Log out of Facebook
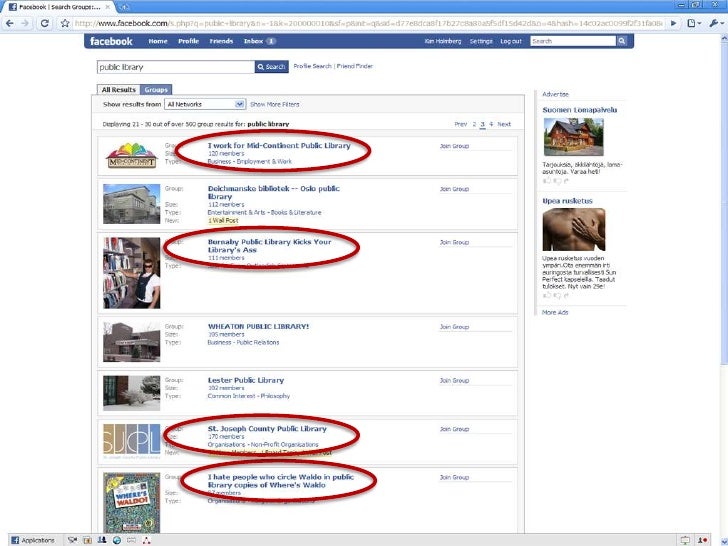Screen dimensions: 728x546 511,41
